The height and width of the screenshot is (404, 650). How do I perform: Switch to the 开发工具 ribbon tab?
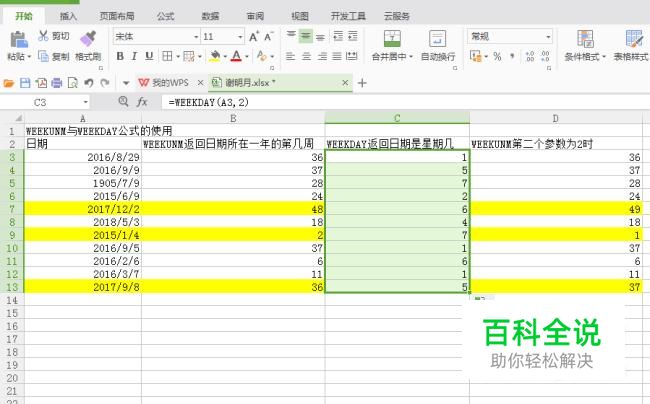tap(348, 16)
